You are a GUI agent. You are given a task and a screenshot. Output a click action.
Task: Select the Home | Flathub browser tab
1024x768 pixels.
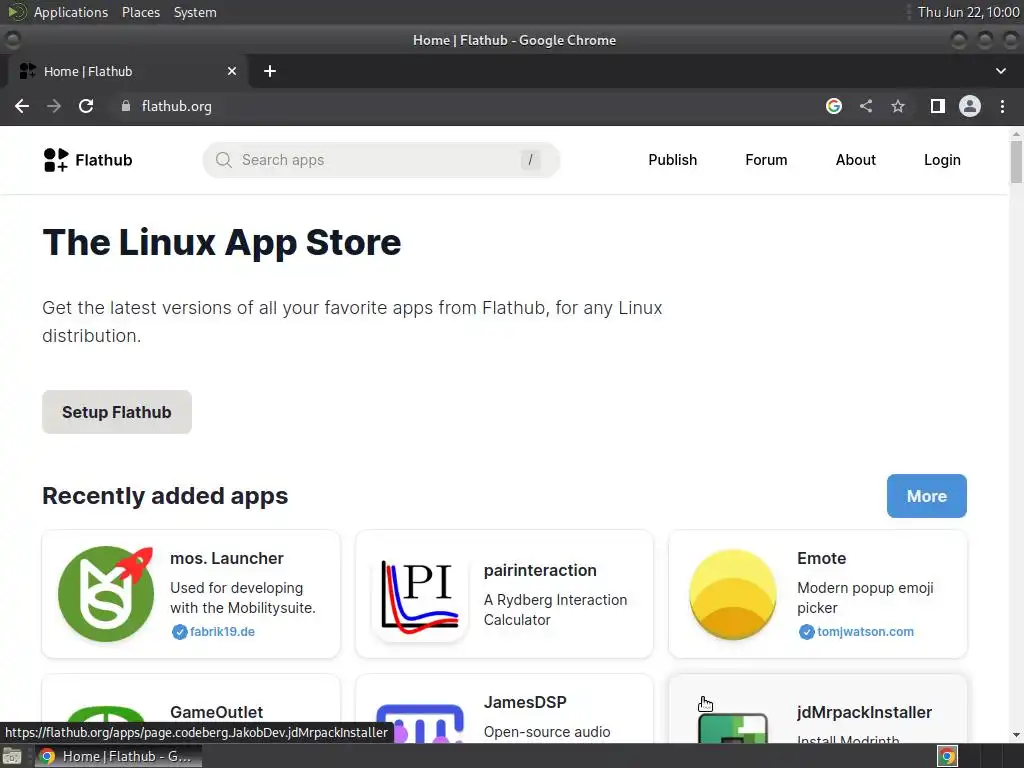click(x=127, y=71)
